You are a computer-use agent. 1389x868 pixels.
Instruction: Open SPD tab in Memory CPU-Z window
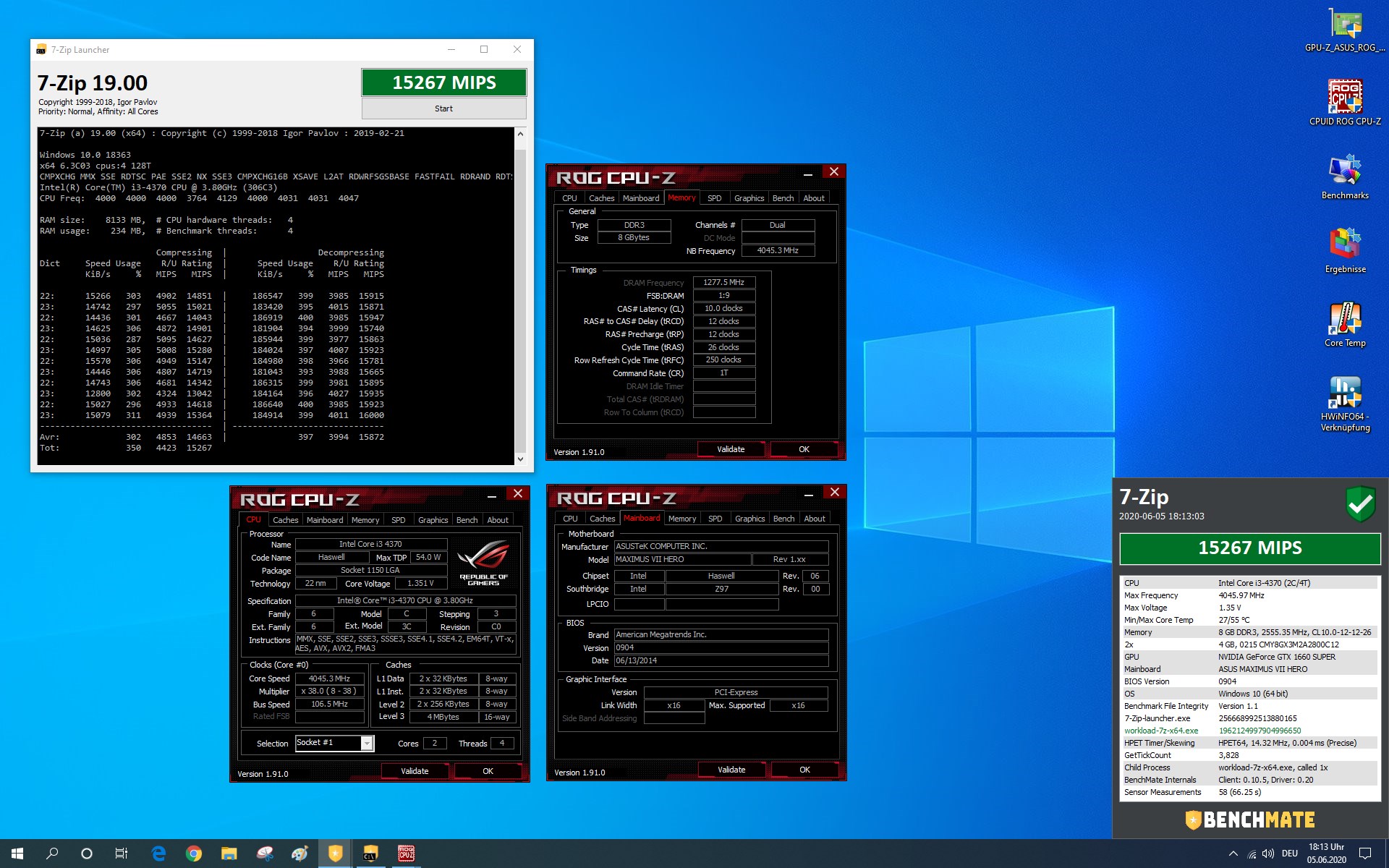[714, 198]
